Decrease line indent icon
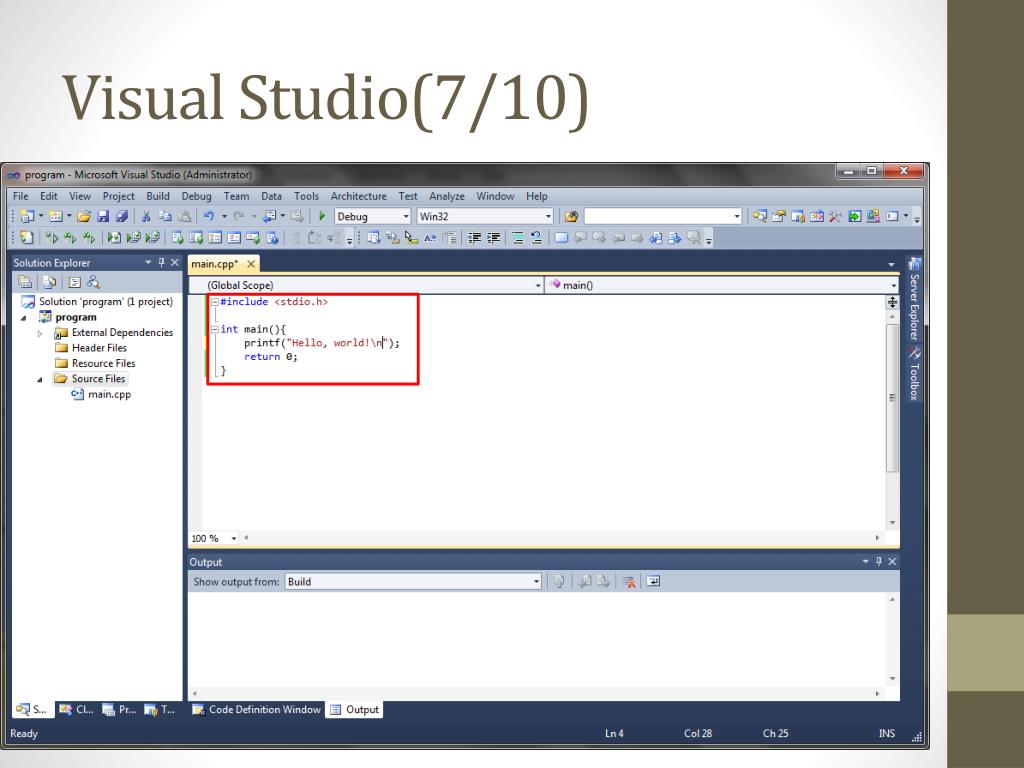This screenshot has height=768, width=1024. coord(475,238)
